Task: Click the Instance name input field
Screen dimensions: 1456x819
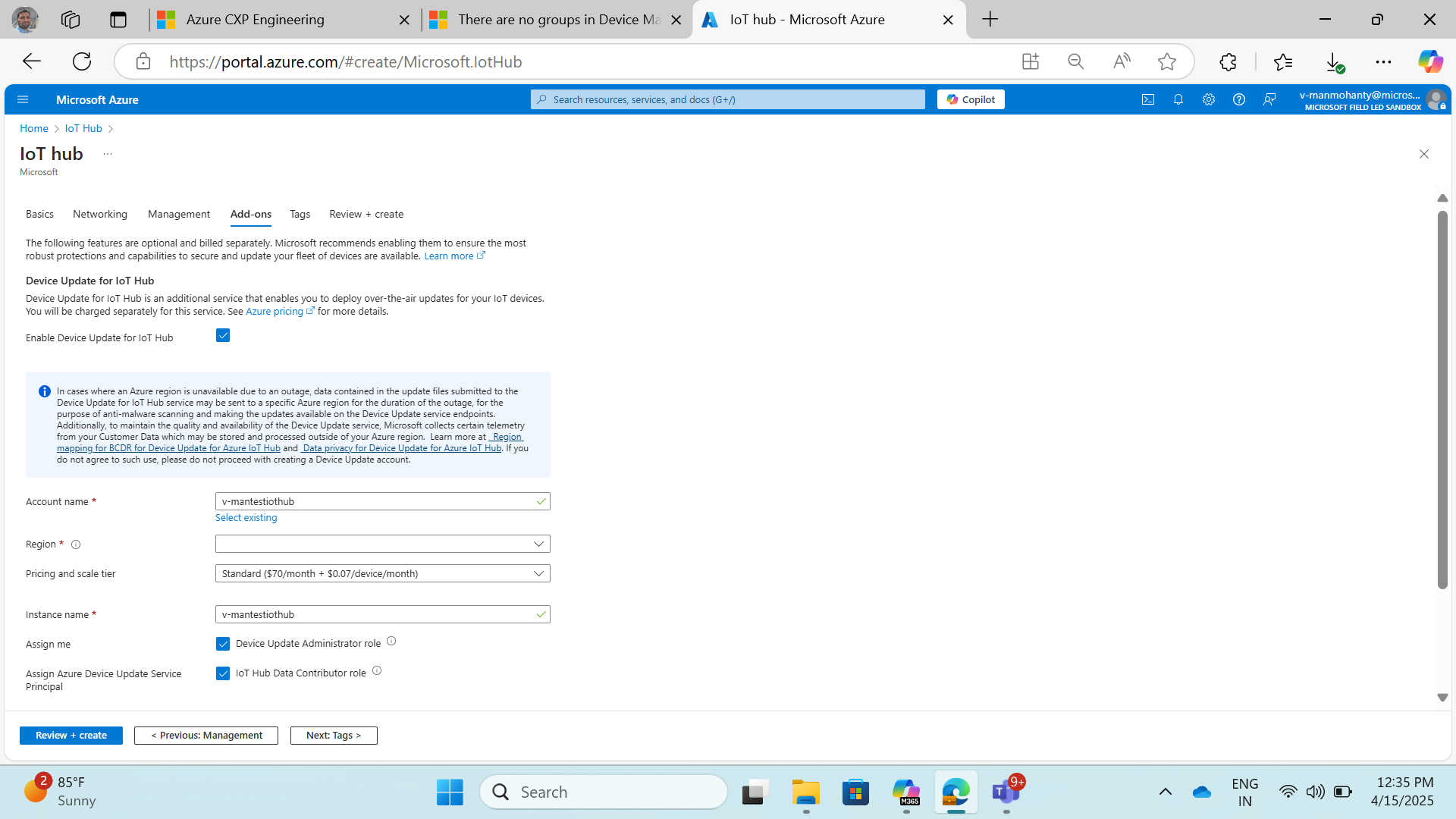Action: [382, 614]
